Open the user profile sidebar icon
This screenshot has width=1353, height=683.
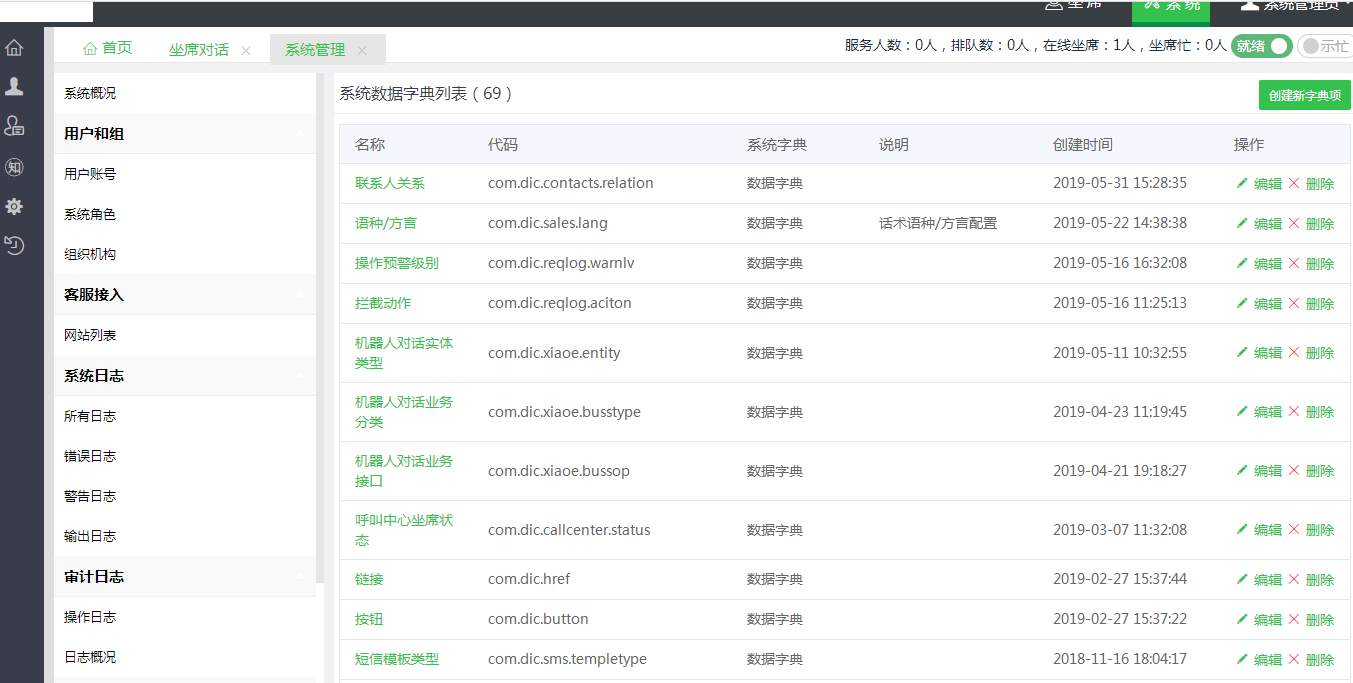click(x=14, y=87)
